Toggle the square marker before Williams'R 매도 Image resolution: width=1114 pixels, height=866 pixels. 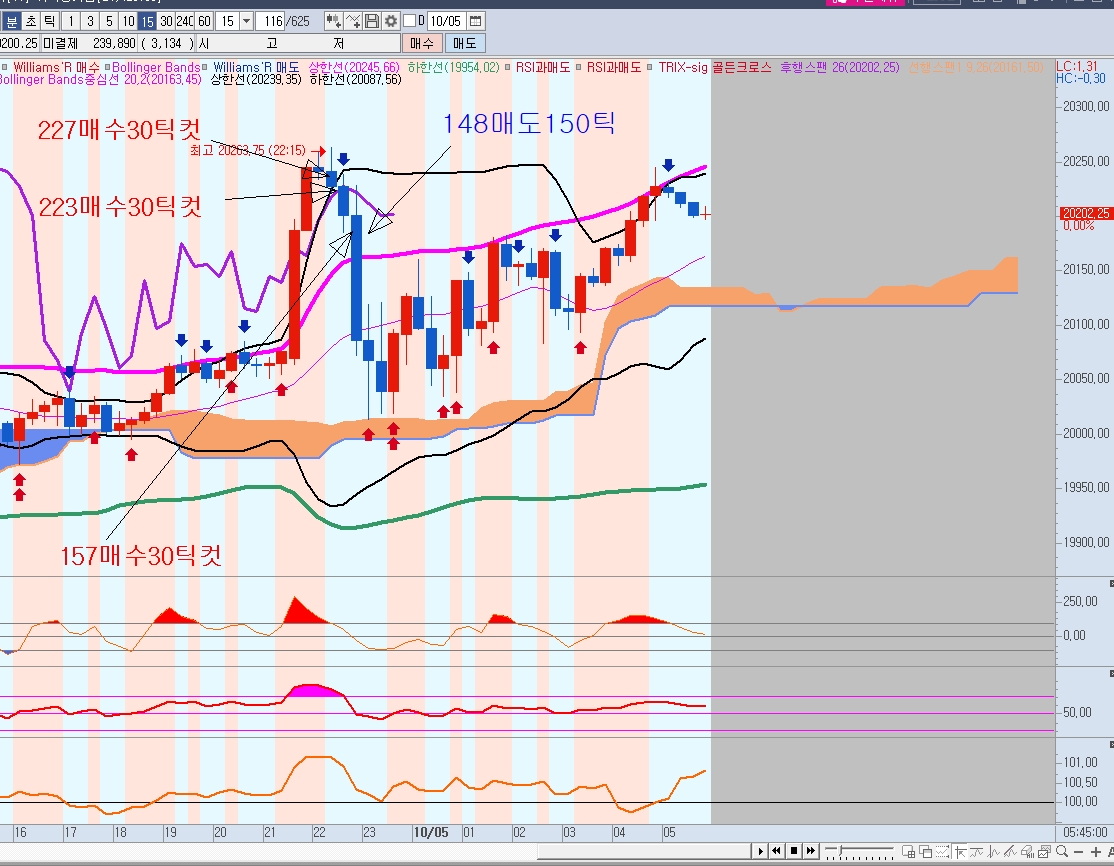click(x=205, y=67)
